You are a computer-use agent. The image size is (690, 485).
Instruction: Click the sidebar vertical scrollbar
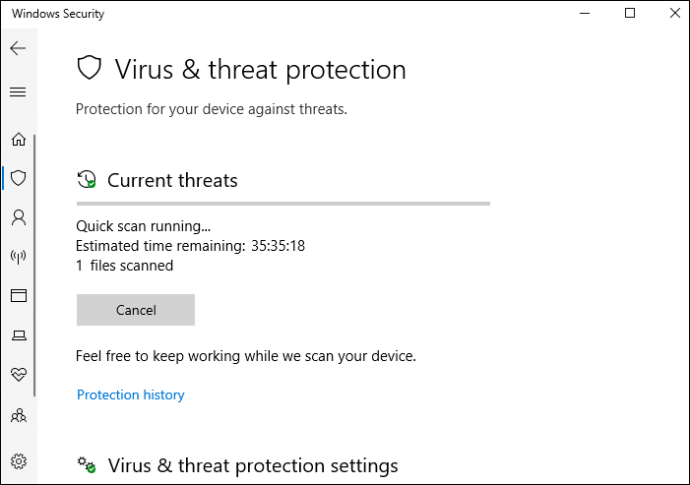point(34,265)
